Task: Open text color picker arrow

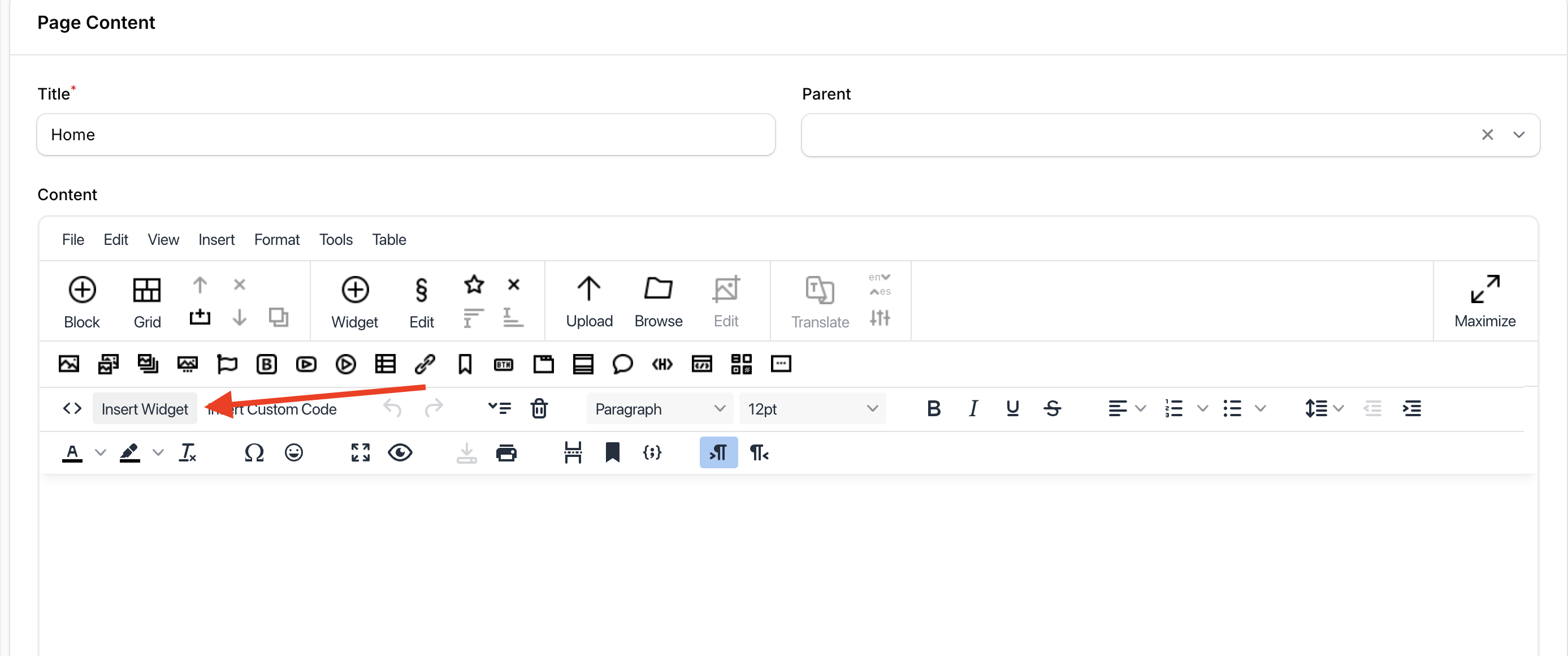Action: [x=101, y=452]
